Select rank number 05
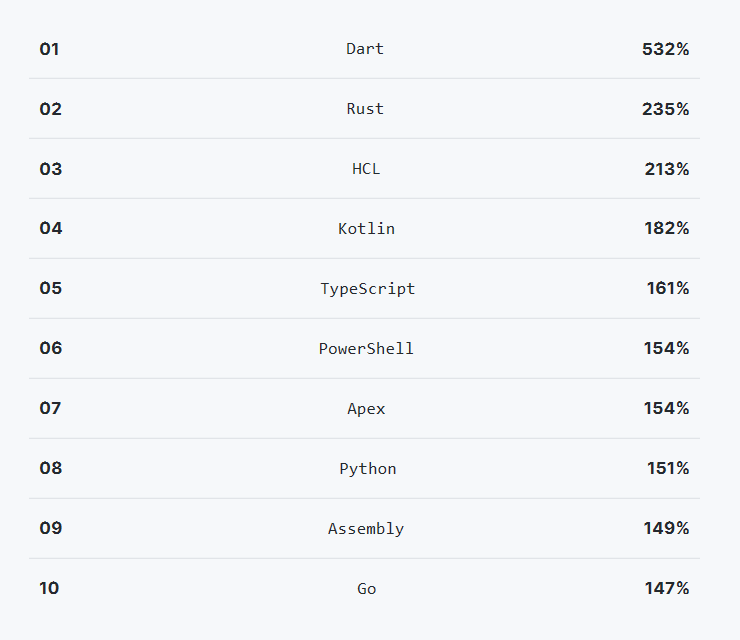Viewport: 740px width, 640px height. 50,288
